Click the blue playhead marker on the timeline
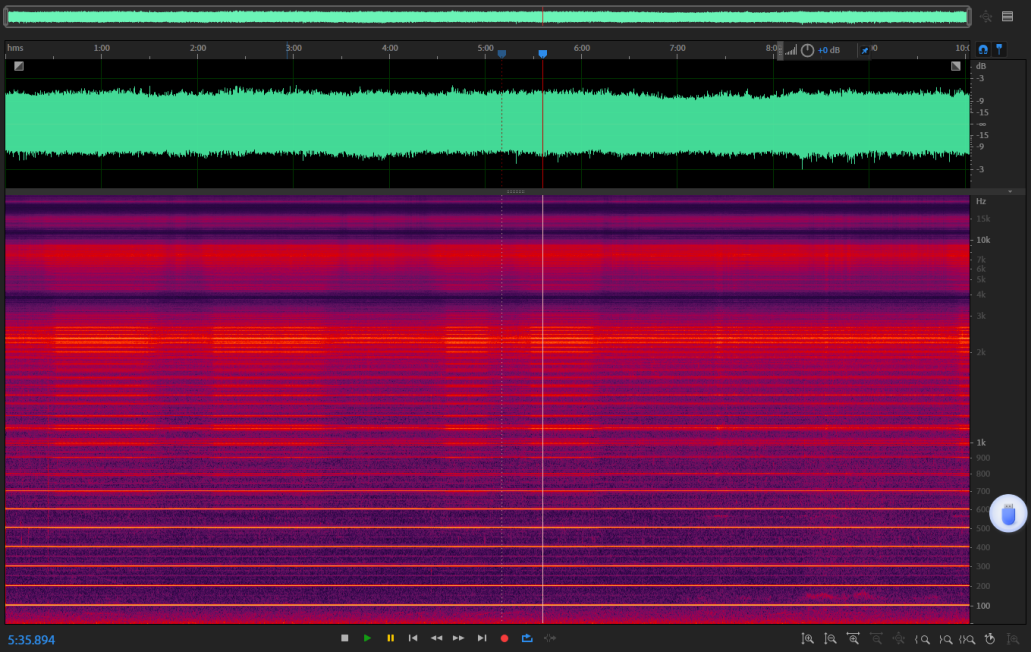The width and height of the screenshot is (1031, 652). tap(543, 53)
